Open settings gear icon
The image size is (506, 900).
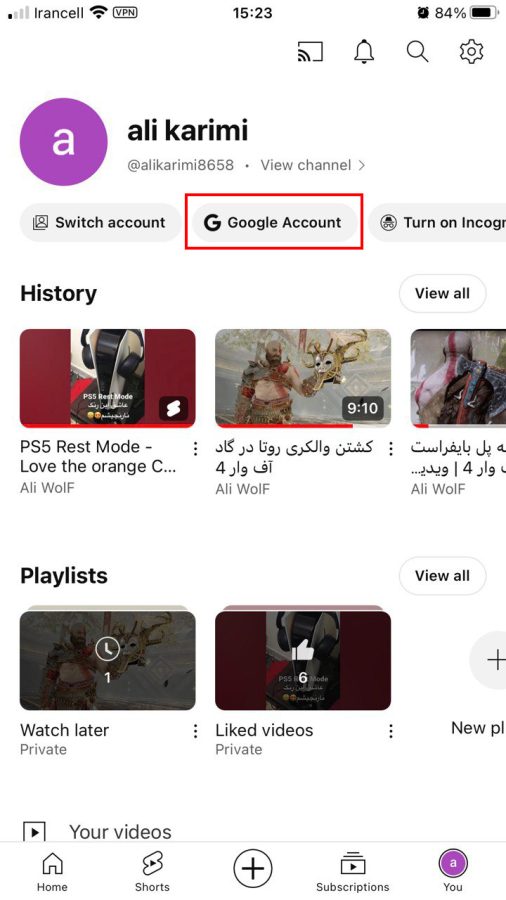click(472, 52)
